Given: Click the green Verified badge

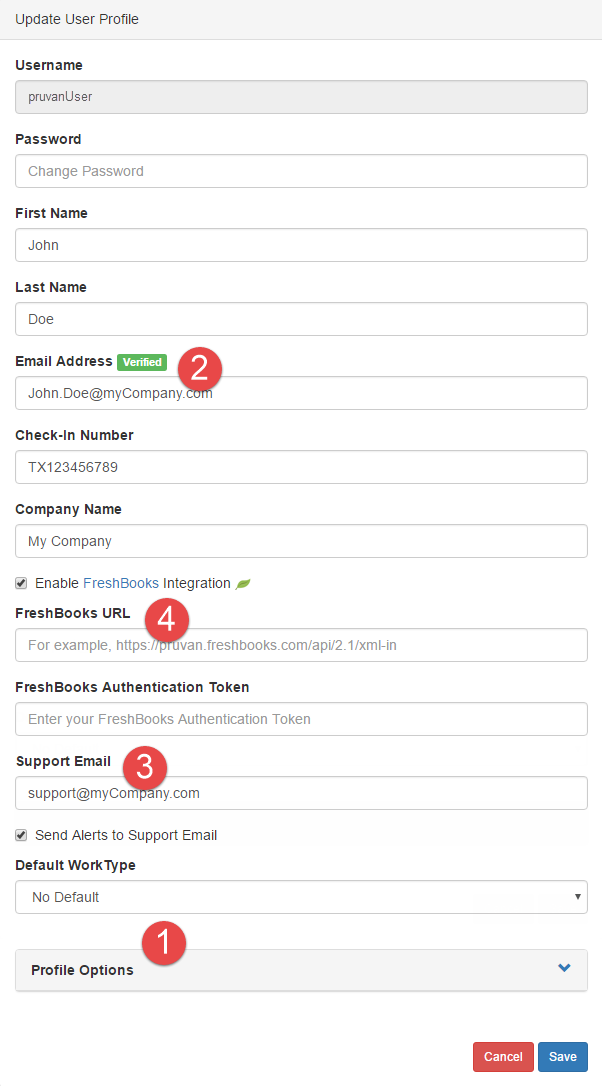Looking at the screenshot, I should [142, 362].
